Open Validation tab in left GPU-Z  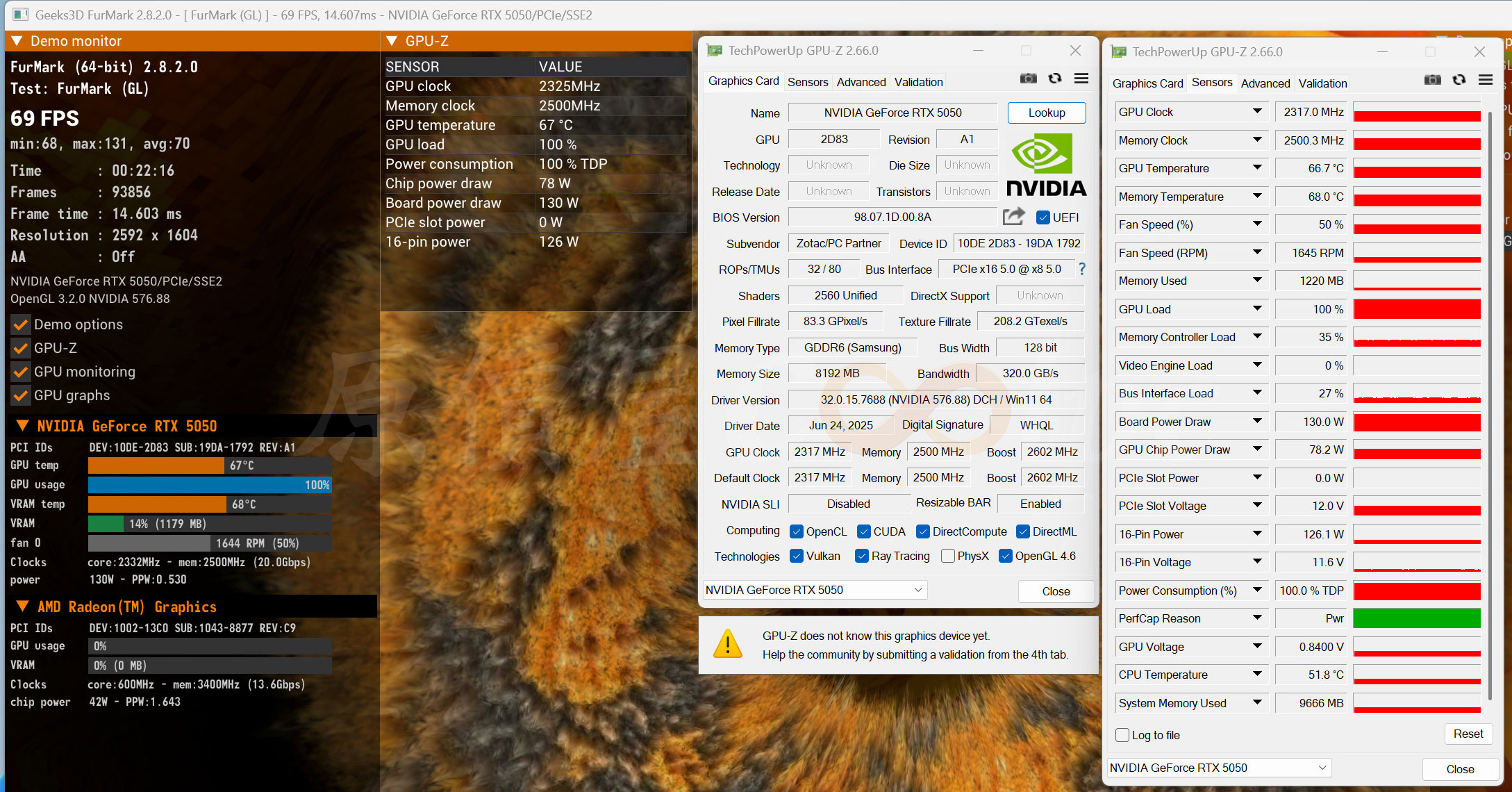coord(918,82)
